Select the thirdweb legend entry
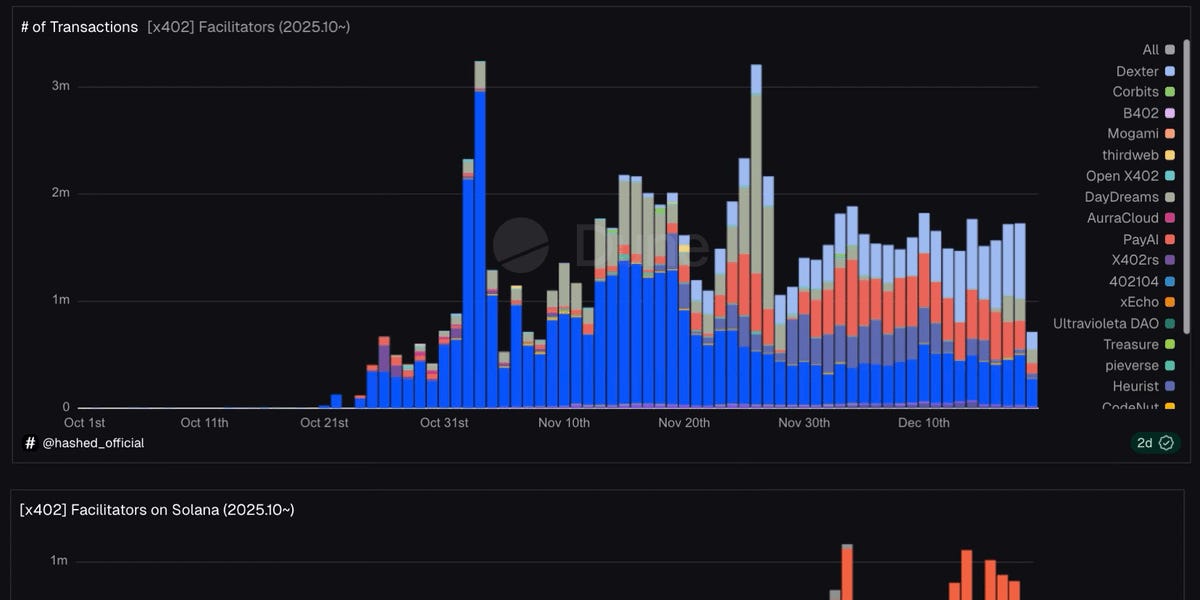 coord(1130,155)
